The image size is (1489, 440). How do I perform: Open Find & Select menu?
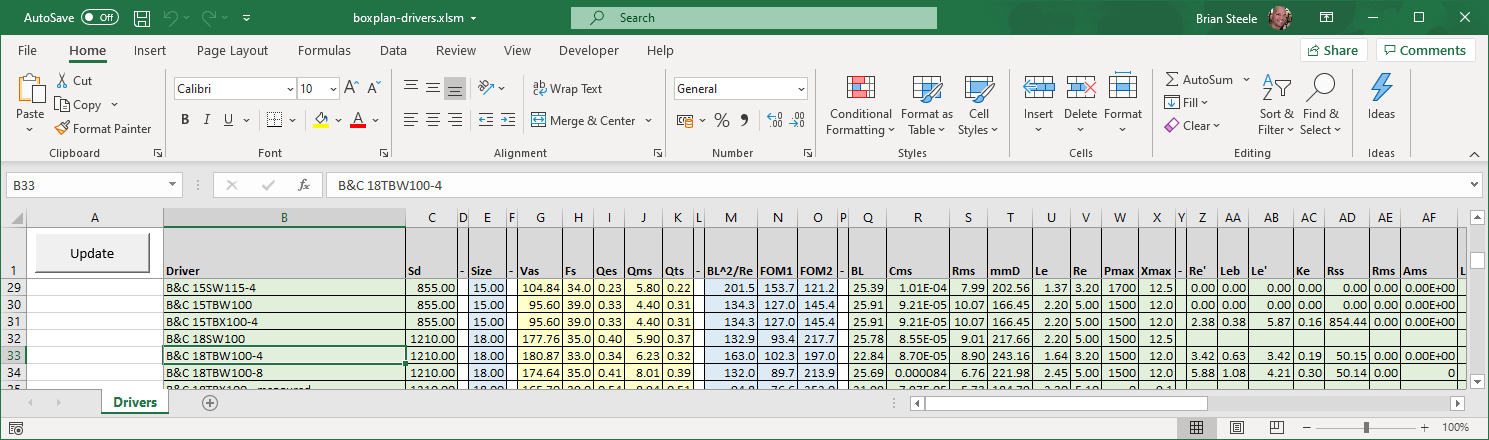(x=1320, y=105)
